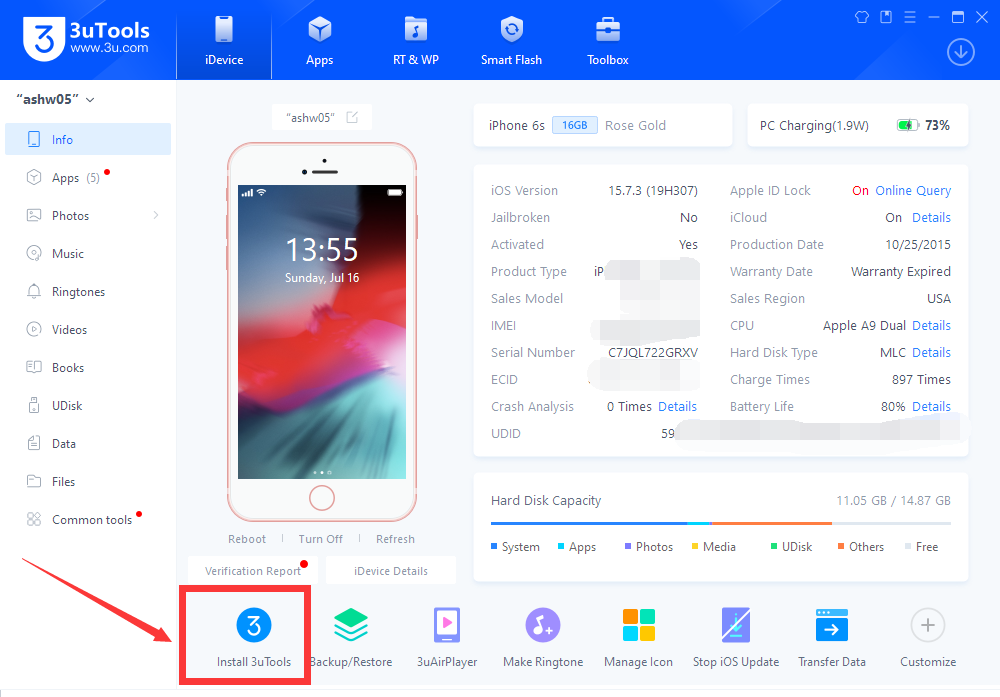Open Photos in the sidebar

[88, 216]
